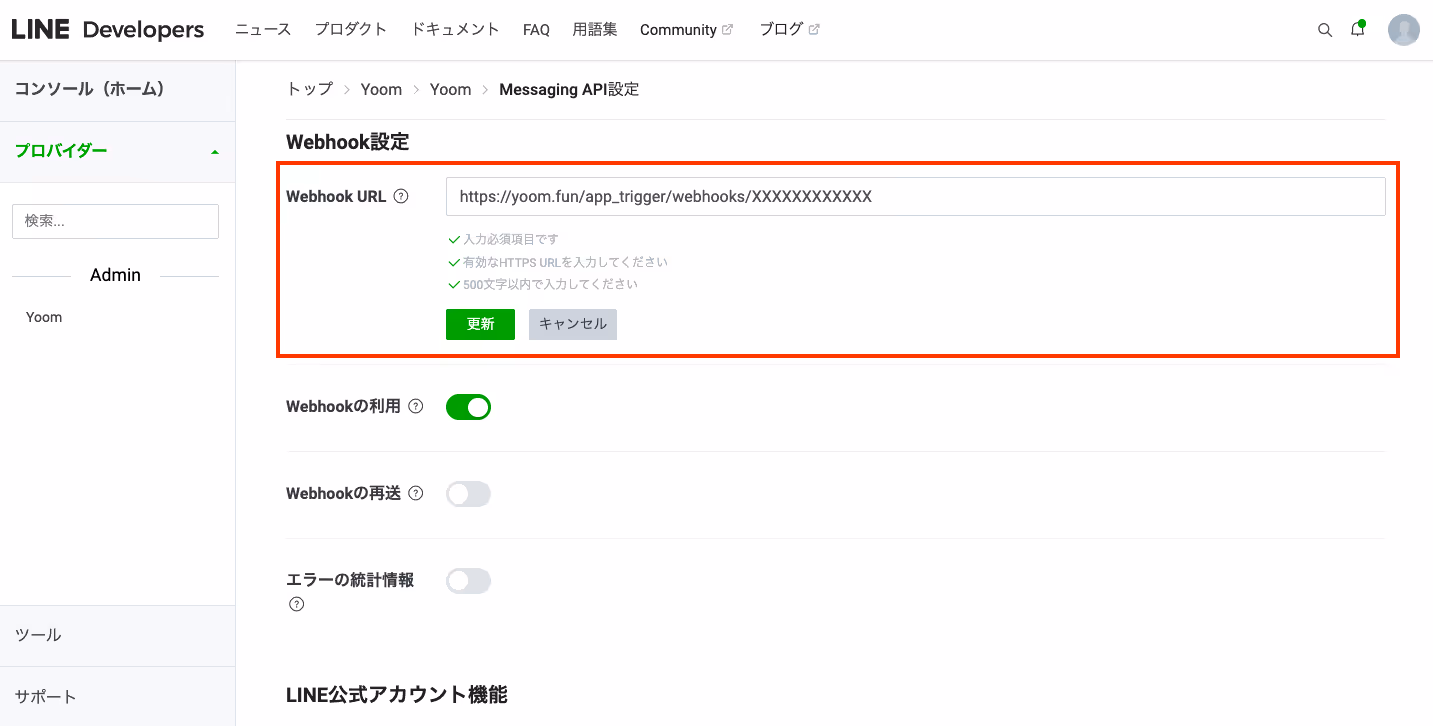Open the FAQ menu item
The image size is (1433, 726).
(536, 30)
